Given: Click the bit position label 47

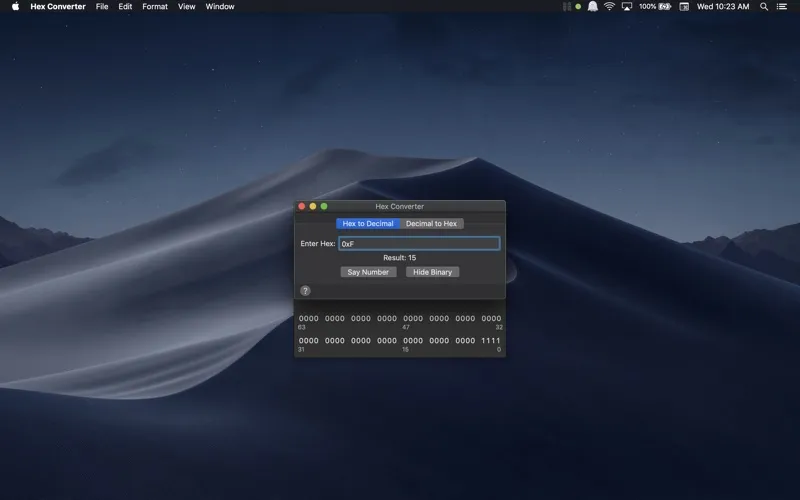Looking at the screenshot, I should tap(406, 327).
